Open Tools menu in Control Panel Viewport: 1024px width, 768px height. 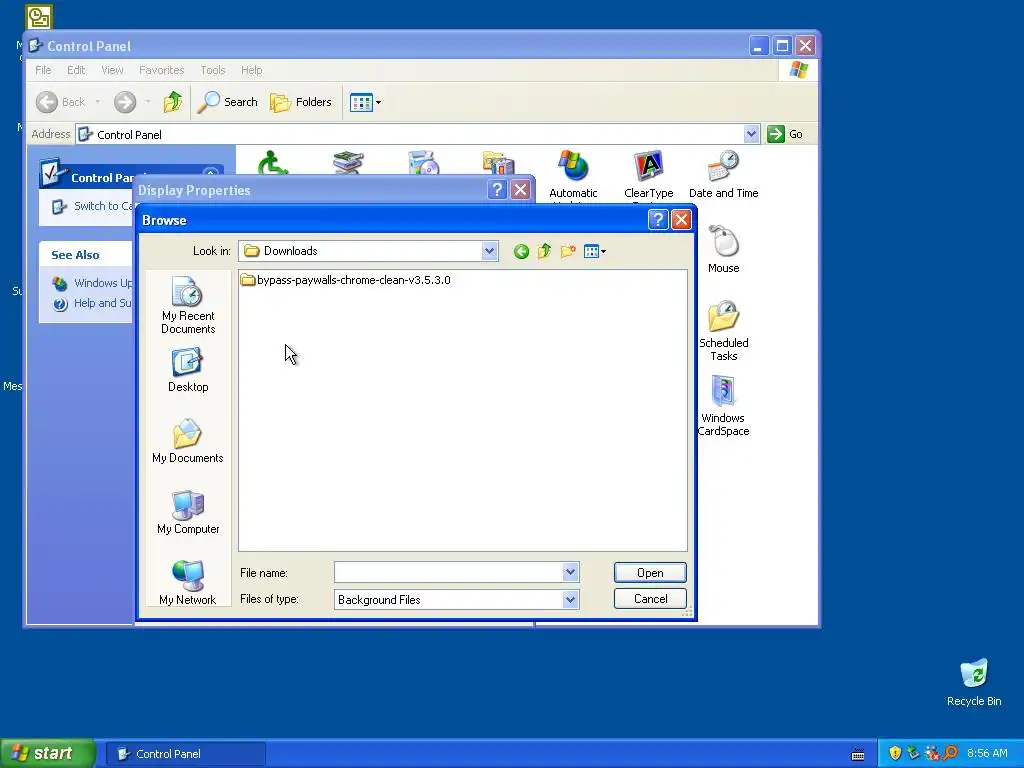tap(213, 70)
